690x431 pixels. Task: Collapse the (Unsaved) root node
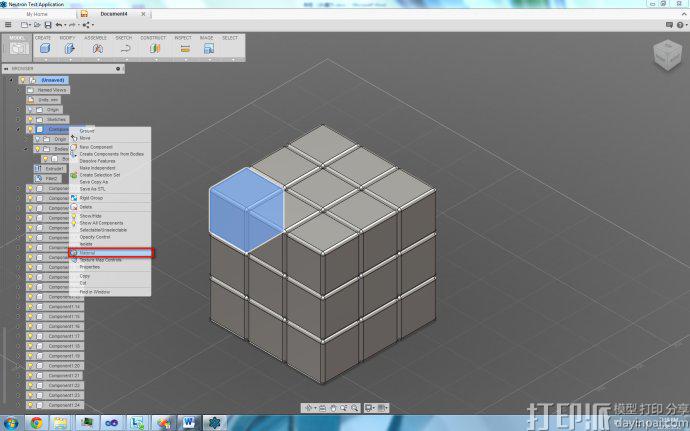coord(11,80)
